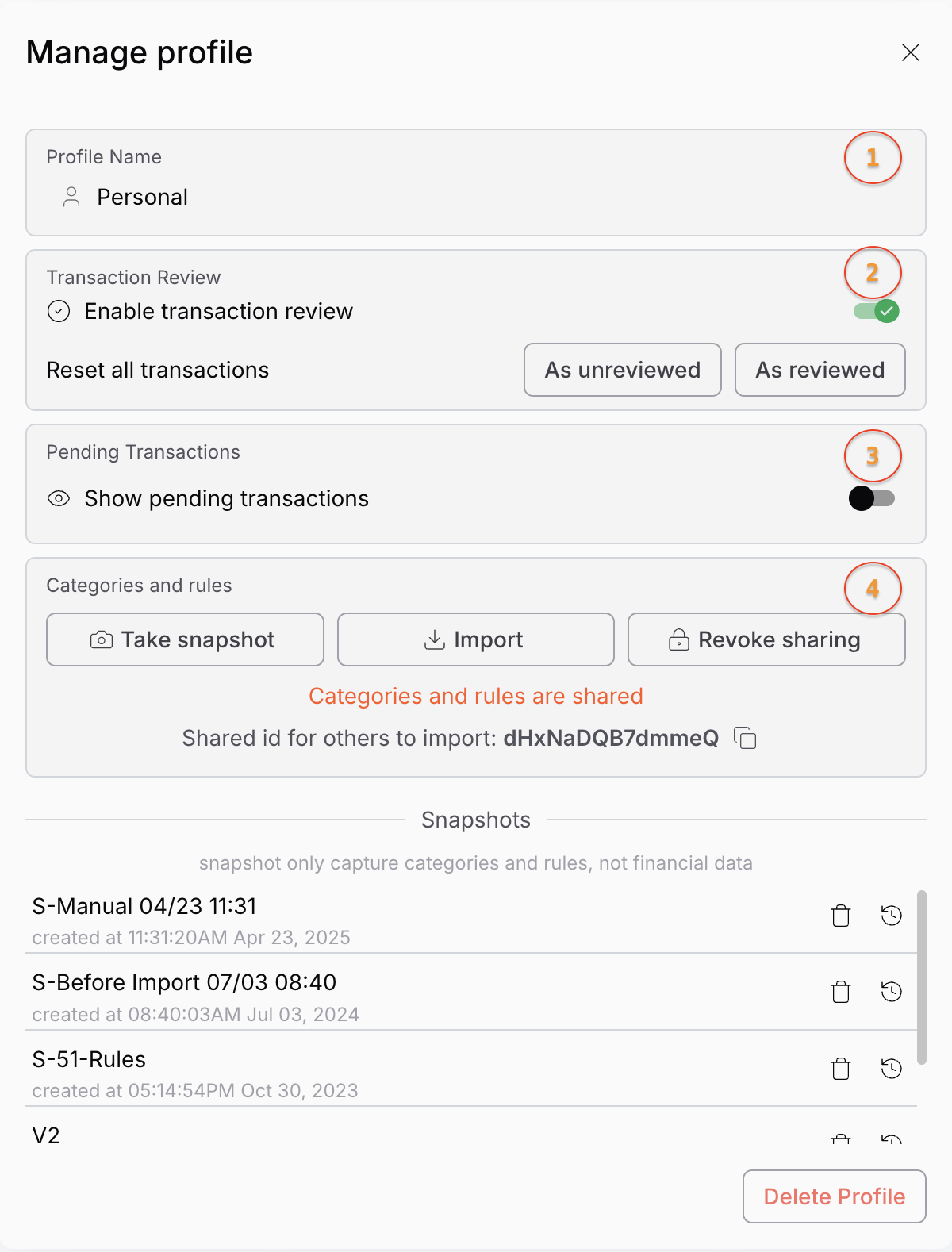Restore the S-Before Import snapshot via clock icon
Viewport: 952px width, 1252px height.
tap(890, 992)
